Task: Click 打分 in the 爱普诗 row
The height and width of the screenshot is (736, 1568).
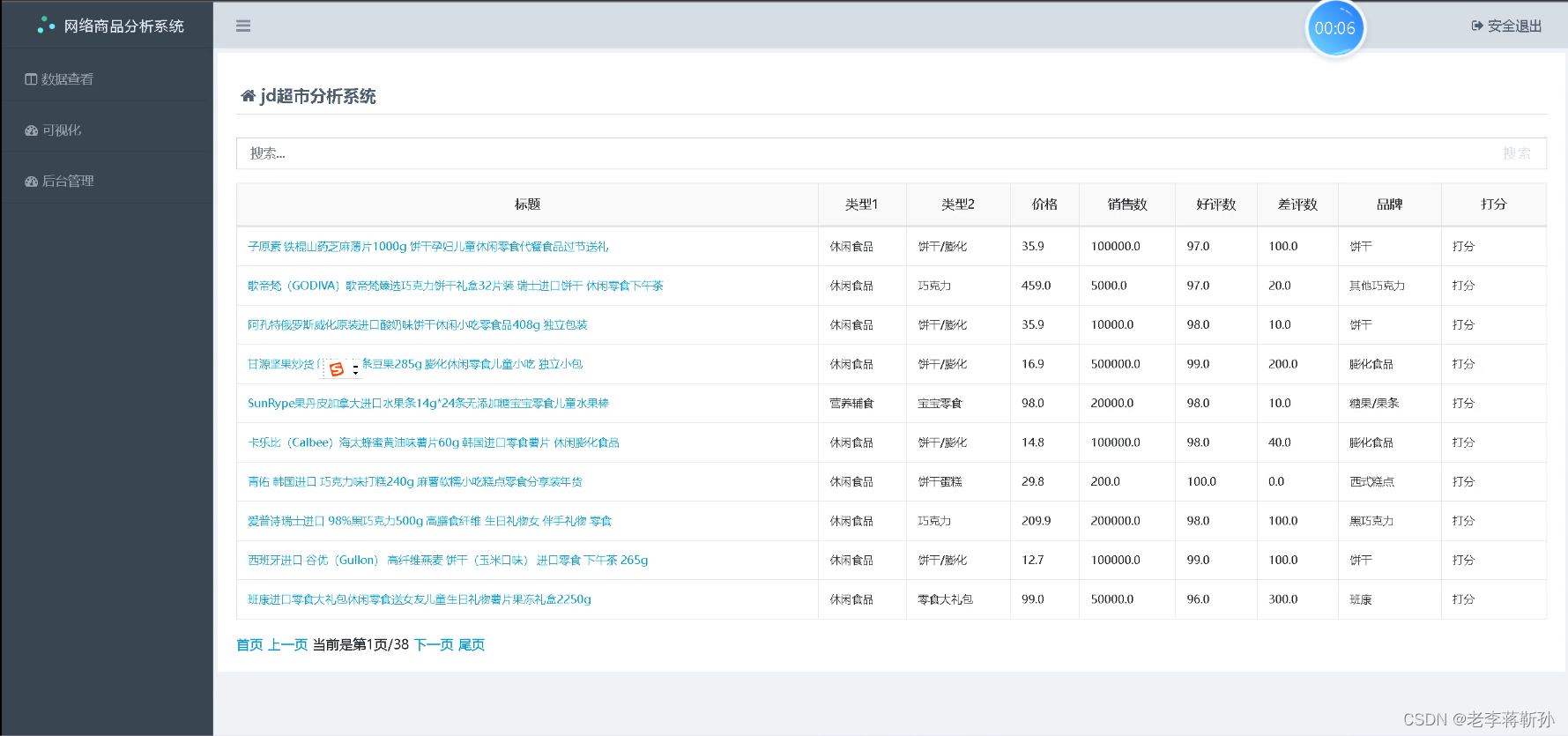Action: coord(1463,521)
